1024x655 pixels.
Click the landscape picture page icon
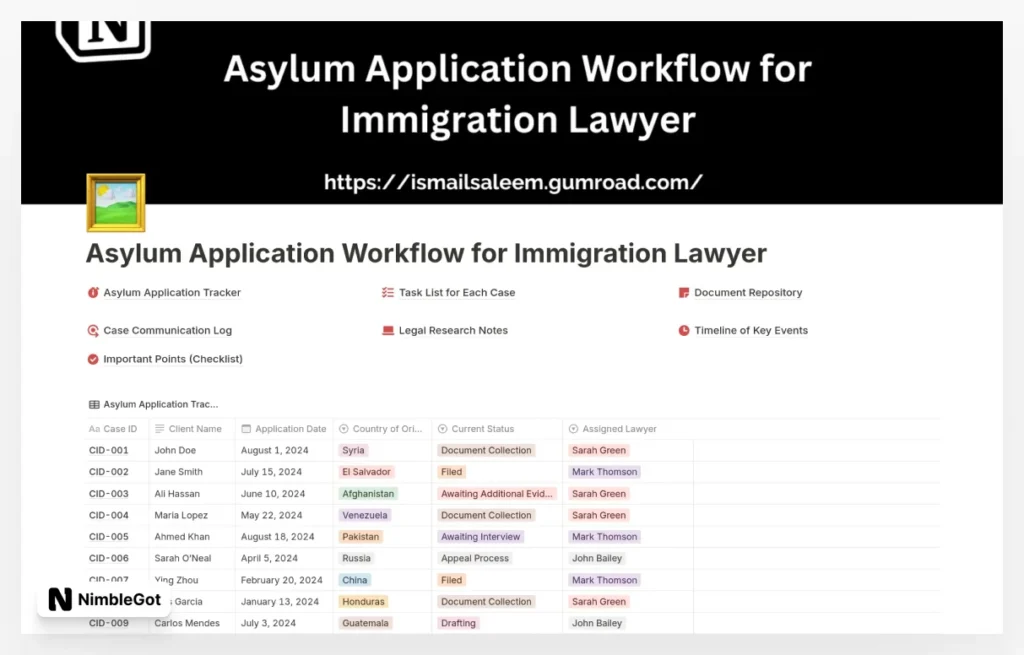[115, 203]
